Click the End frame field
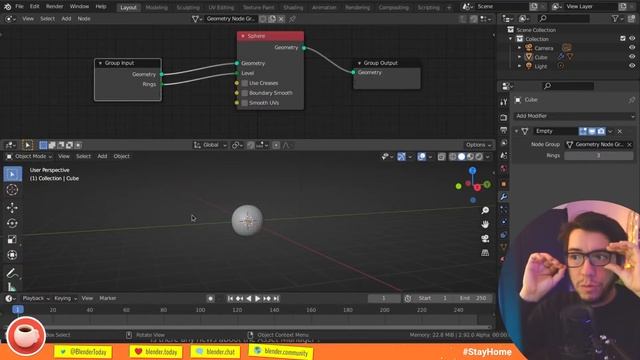Image resolution: width=640 pixels, height=360 pixels. point(473,298)
